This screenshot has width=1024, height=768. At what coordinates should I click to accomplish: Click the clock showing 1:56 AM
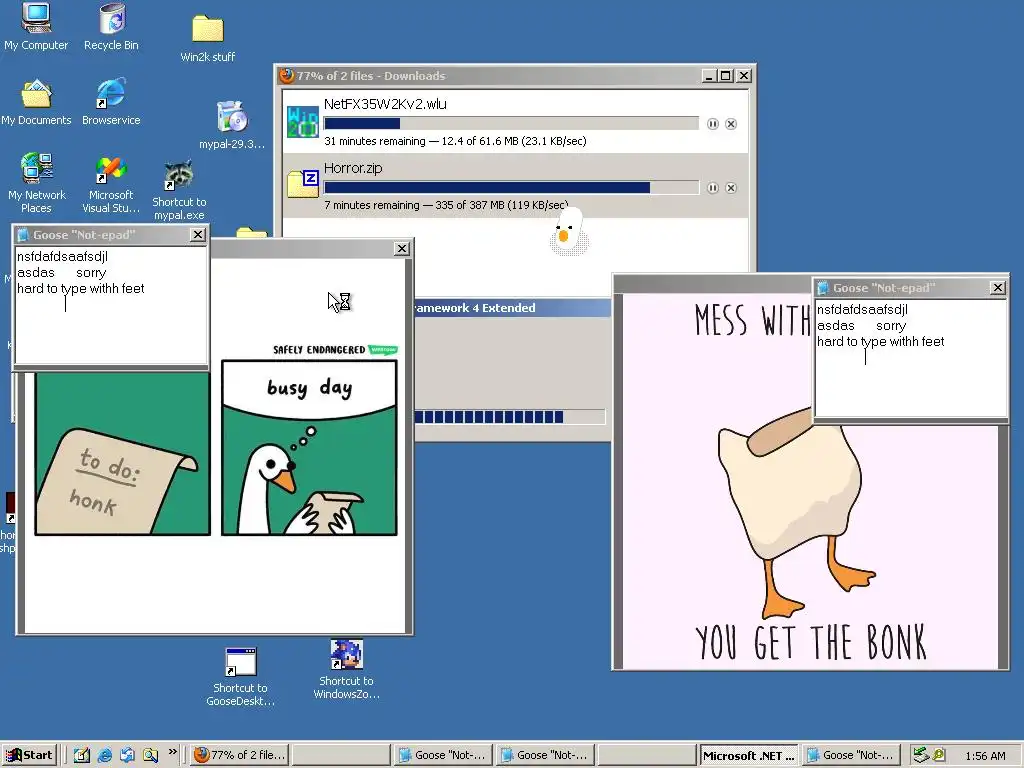(985, 756)
